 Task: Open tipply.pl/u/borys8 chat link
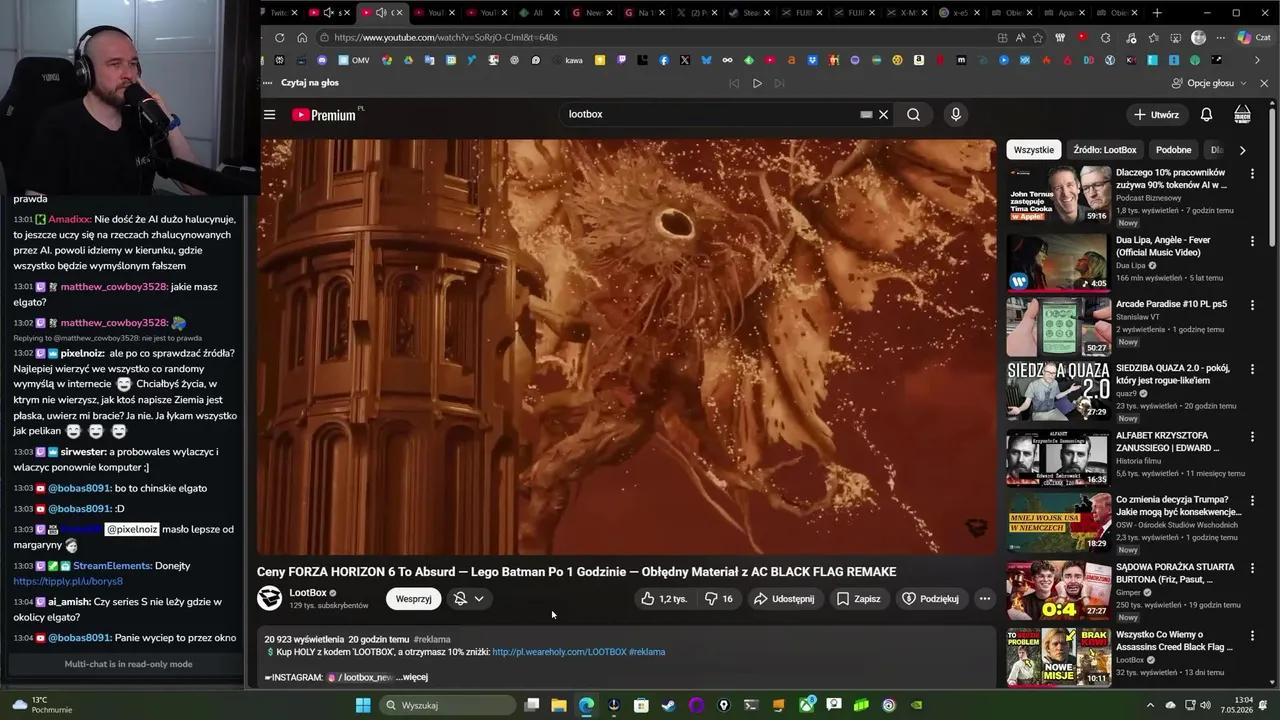point(68,581)
